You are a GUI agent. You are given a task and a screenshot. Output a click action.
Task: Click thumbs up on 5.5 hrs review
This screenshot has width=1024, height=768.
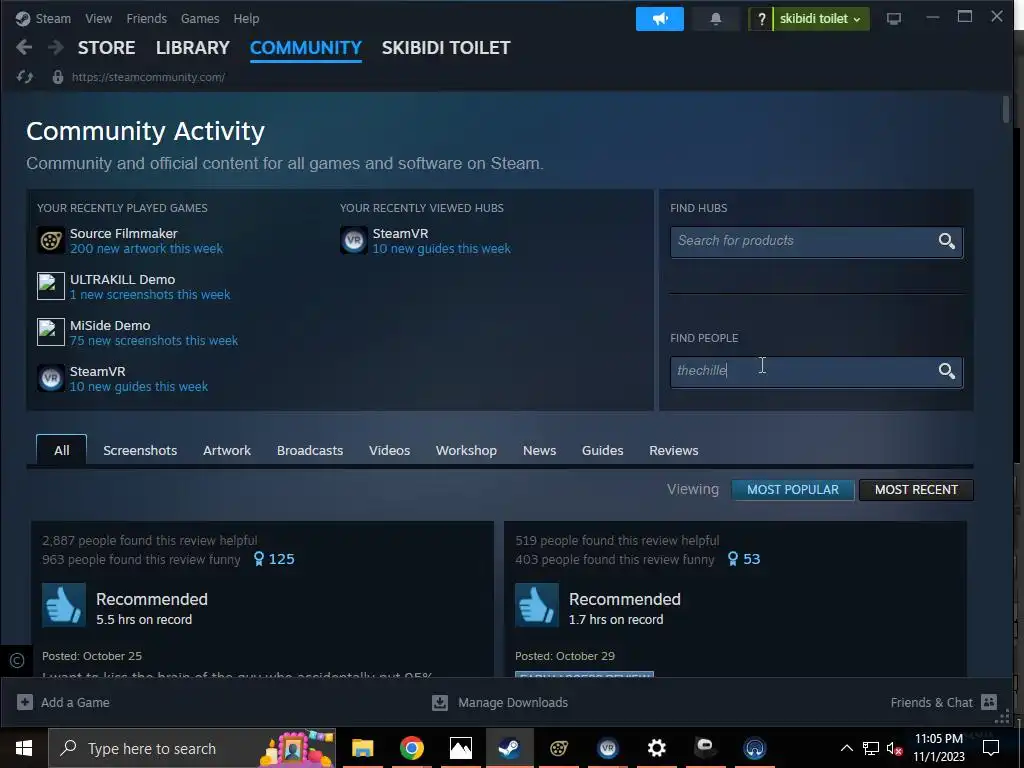pos(64,605)
